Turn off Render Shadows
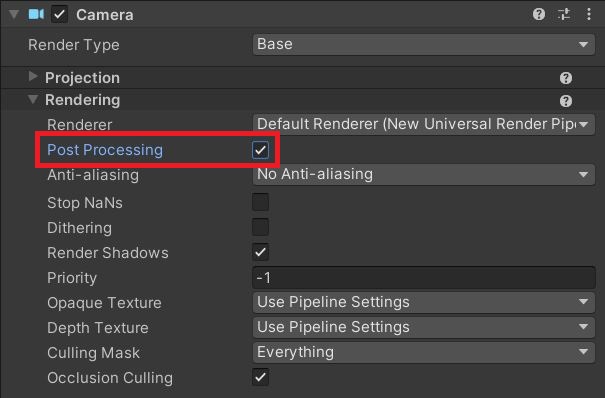The image size is (605, 398). [x=260, y=252]
